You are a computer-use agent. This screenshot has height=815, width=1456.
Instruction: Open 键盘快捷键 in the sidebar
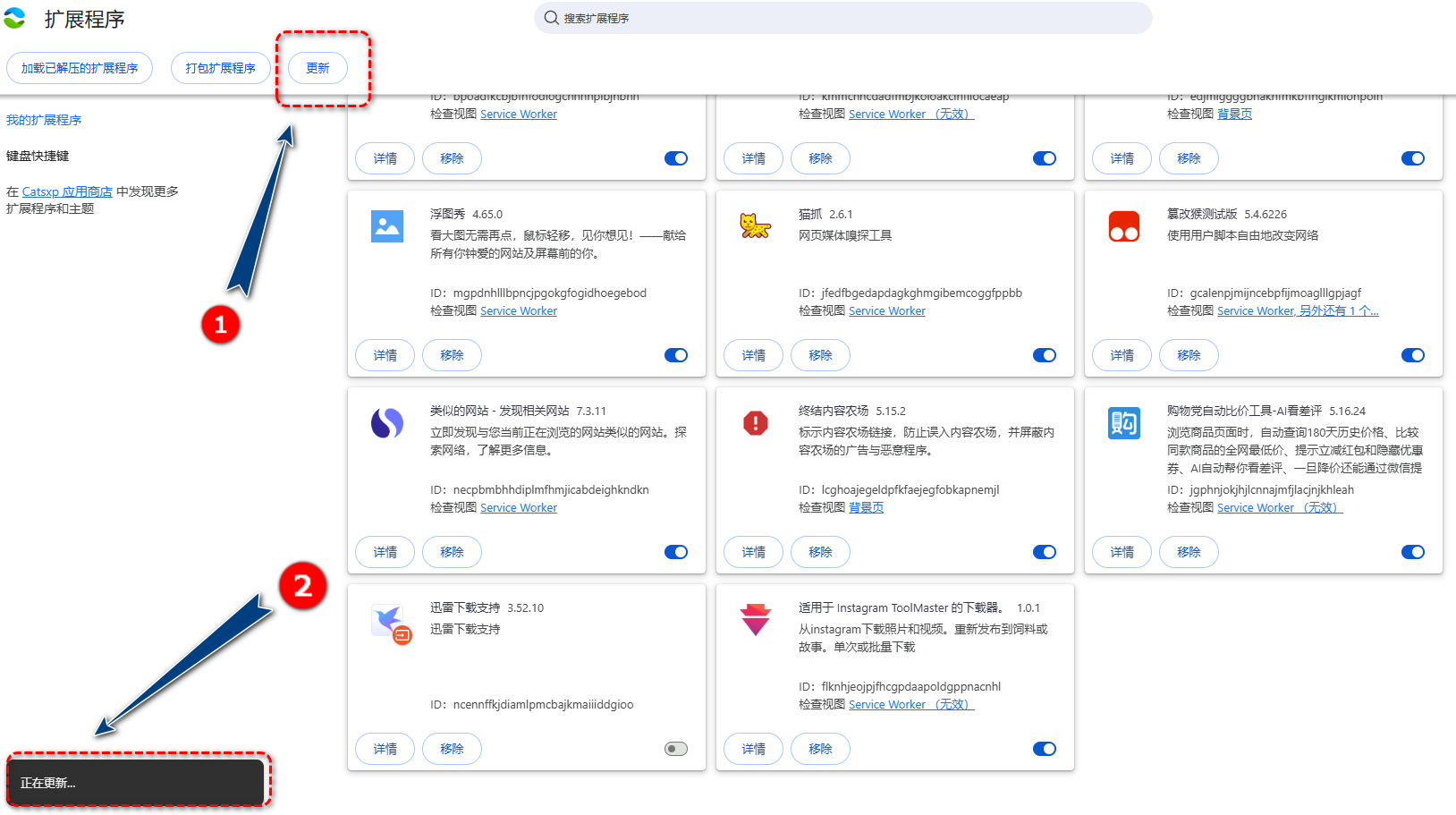point(38,156)
